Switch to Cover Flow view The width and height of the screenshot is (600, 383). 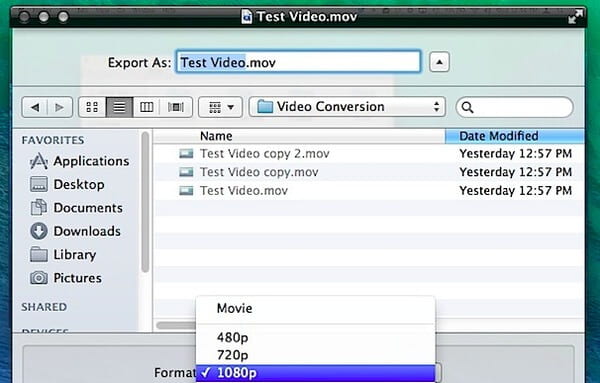(176, 107)
